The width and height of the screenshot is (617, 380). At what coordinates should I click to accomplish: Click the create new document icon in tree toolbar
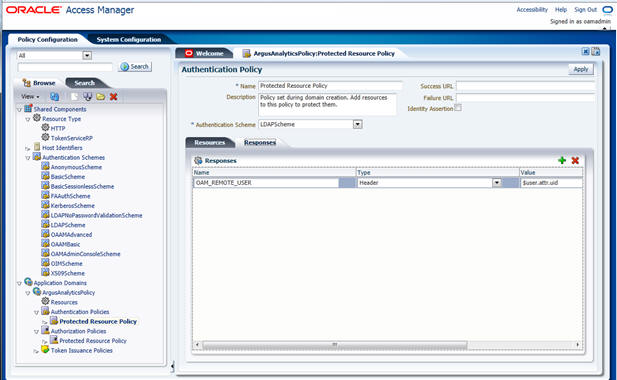click(74, 96)
